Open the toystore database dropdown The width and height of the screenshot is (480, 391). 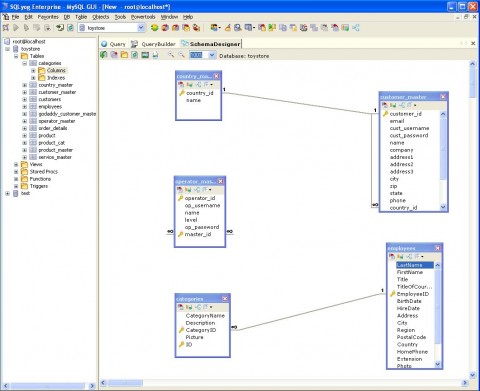pyautogui.click(x=141, y=28)
